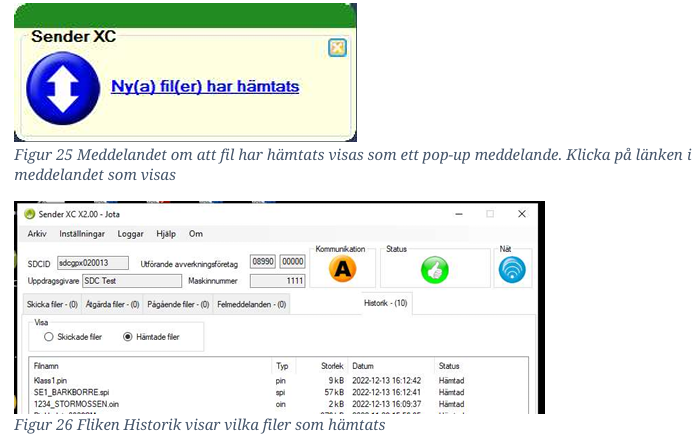
Task: Close the Sender XC pop-up notification
Action: click(337, 47)
